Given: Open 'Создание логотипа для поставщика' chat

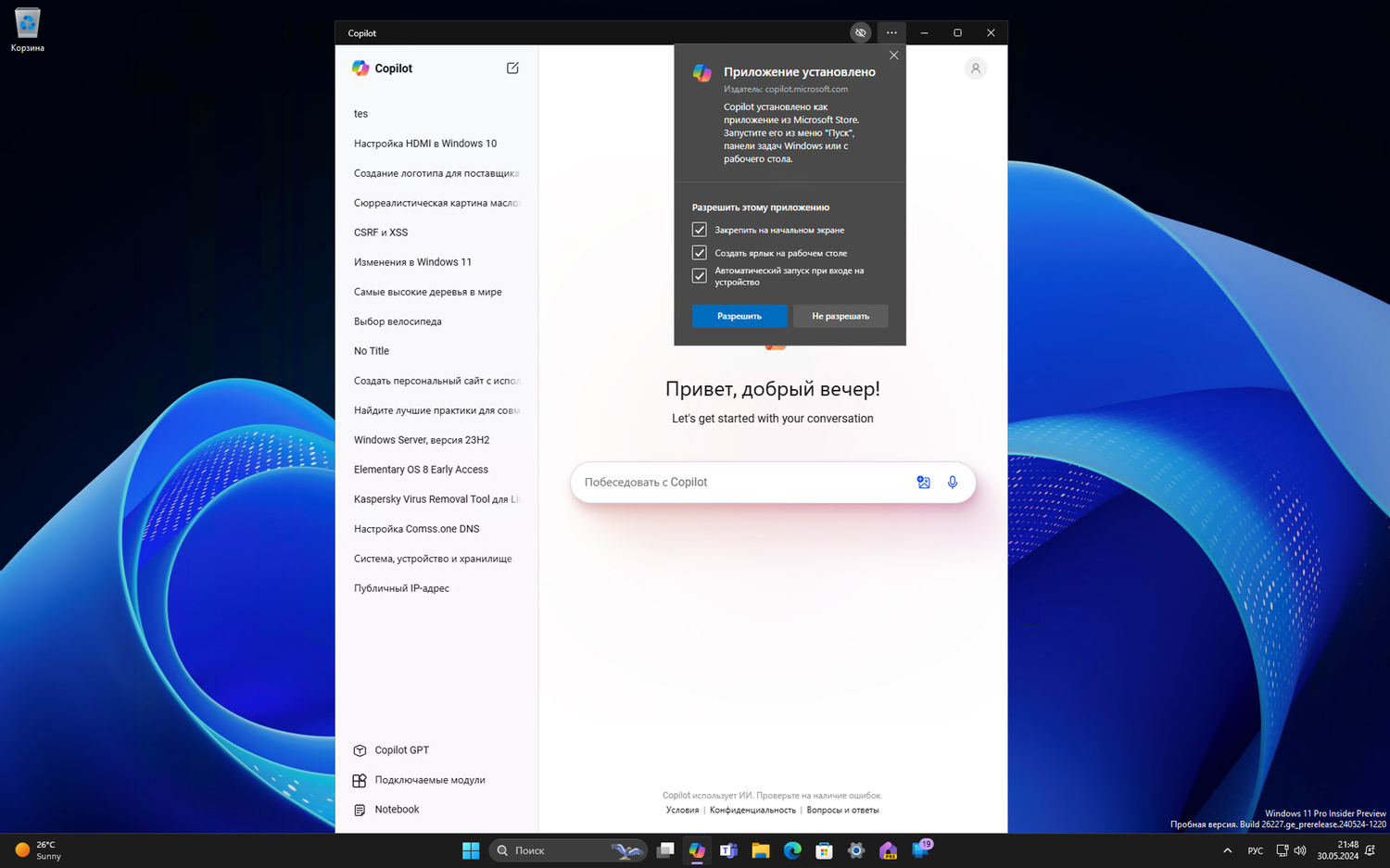Looking at the screenshot, I should point(436,173).
